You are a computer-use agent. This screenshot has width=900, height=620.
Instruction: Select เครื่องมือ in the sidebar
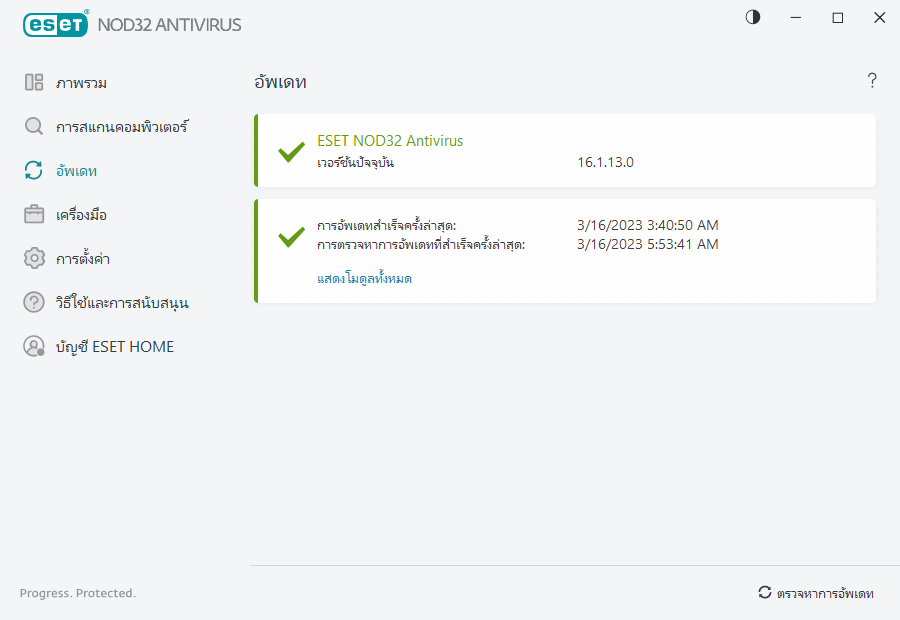[x=82, y=215]
